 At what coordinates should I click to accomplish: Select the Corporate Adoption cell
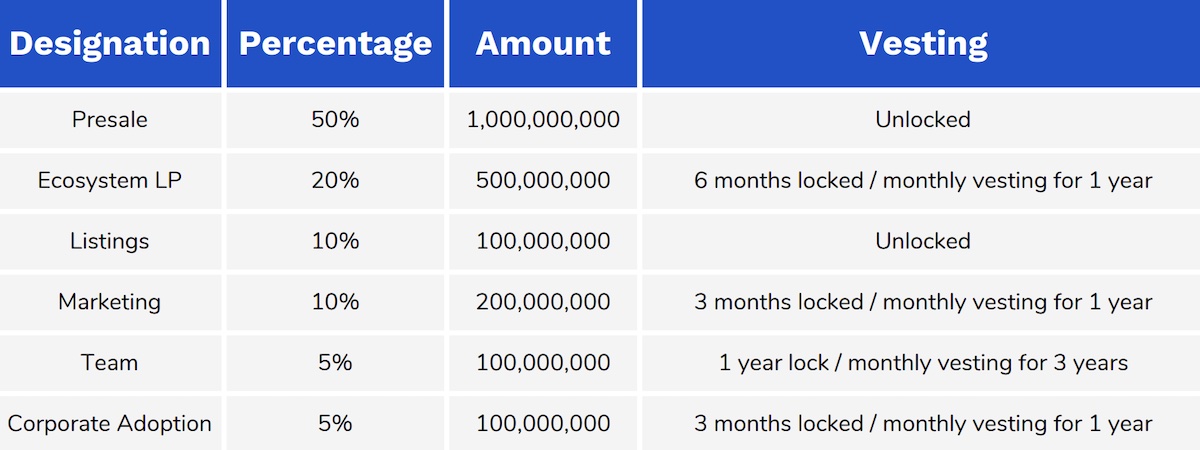coord(110,423)
